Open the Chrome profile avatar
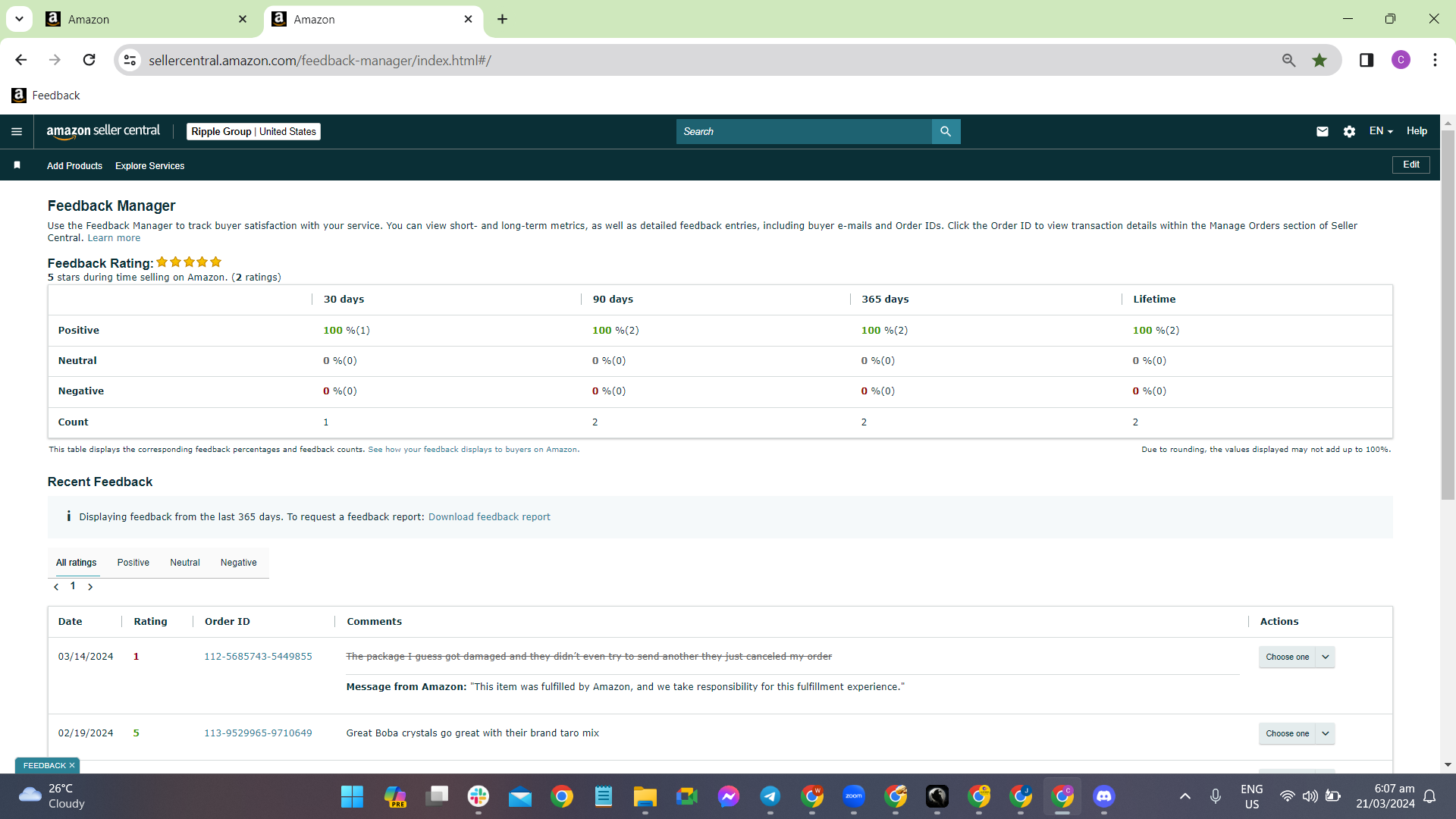 tap(1401, 60)
